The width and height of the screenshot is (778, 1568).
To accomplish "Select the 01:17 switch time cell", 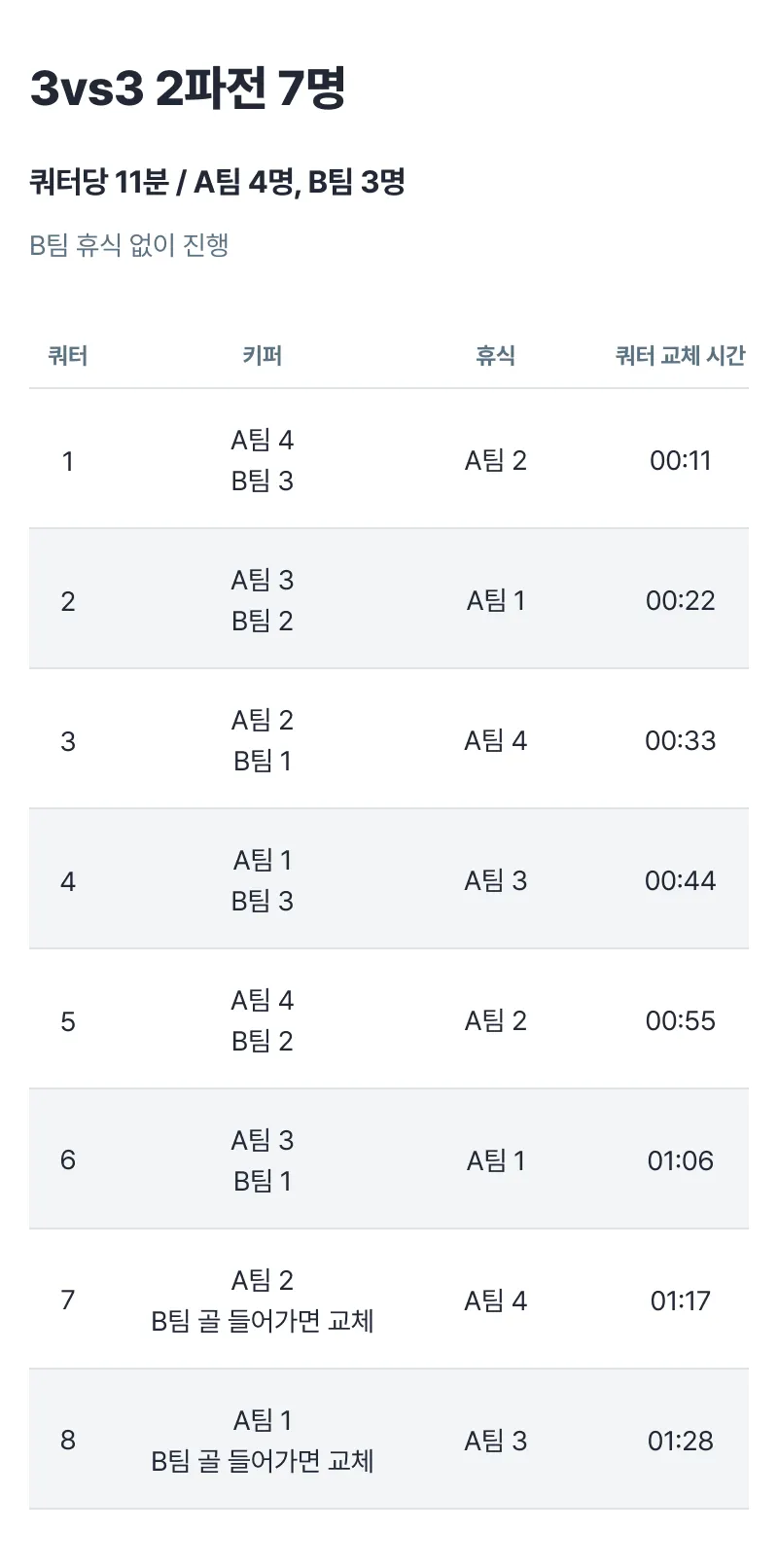I will [681, 1301].
